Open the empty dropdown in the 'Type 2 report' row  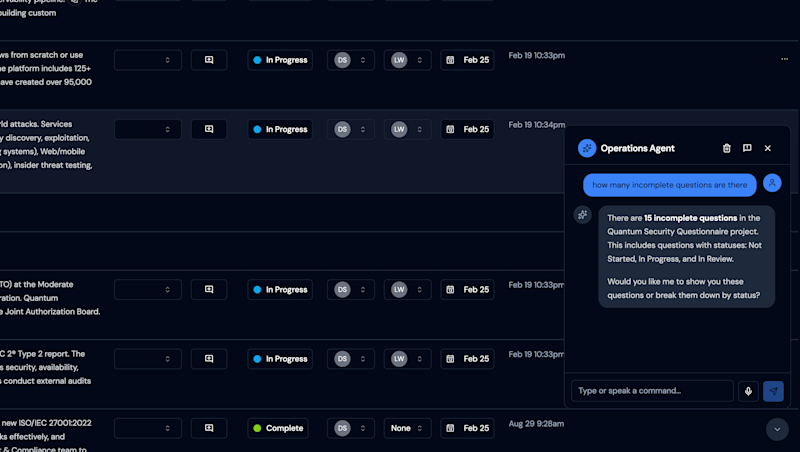148,359
